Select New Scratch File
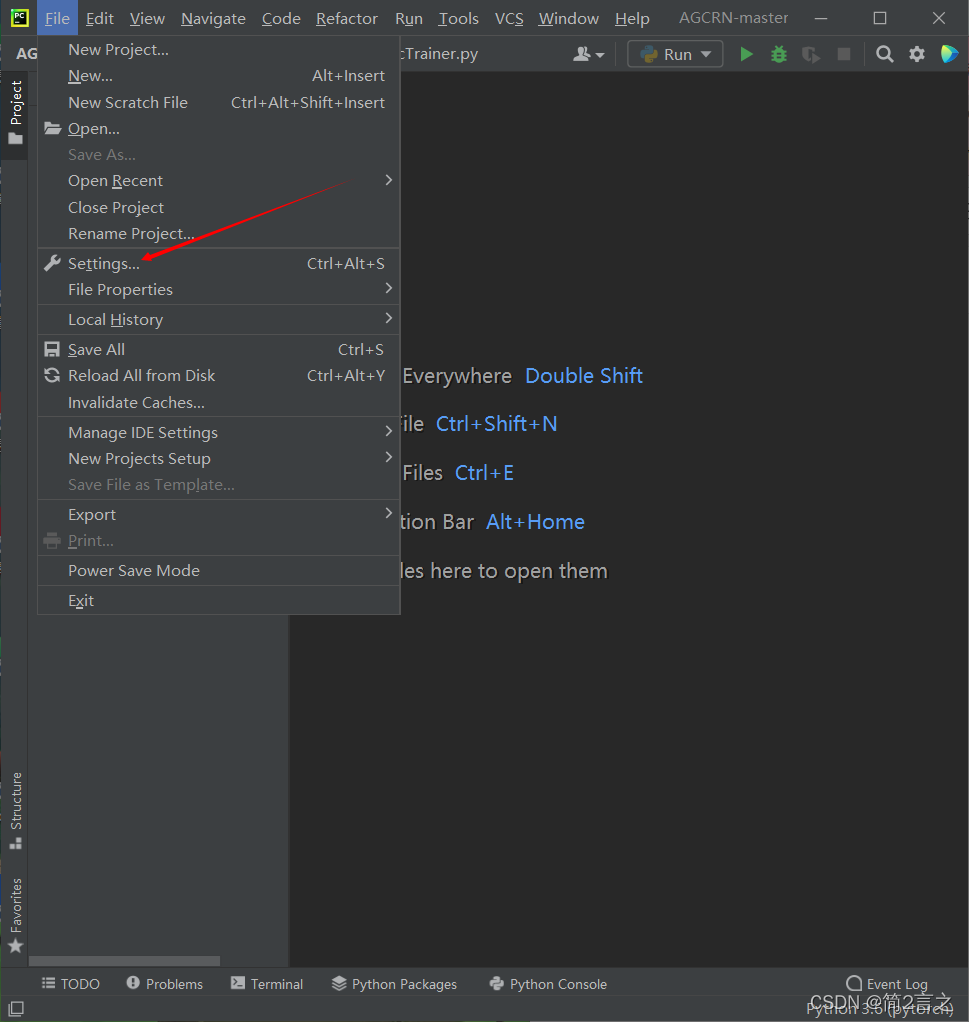This screenshot has height=1022, width=969. (x=218, y=102)
